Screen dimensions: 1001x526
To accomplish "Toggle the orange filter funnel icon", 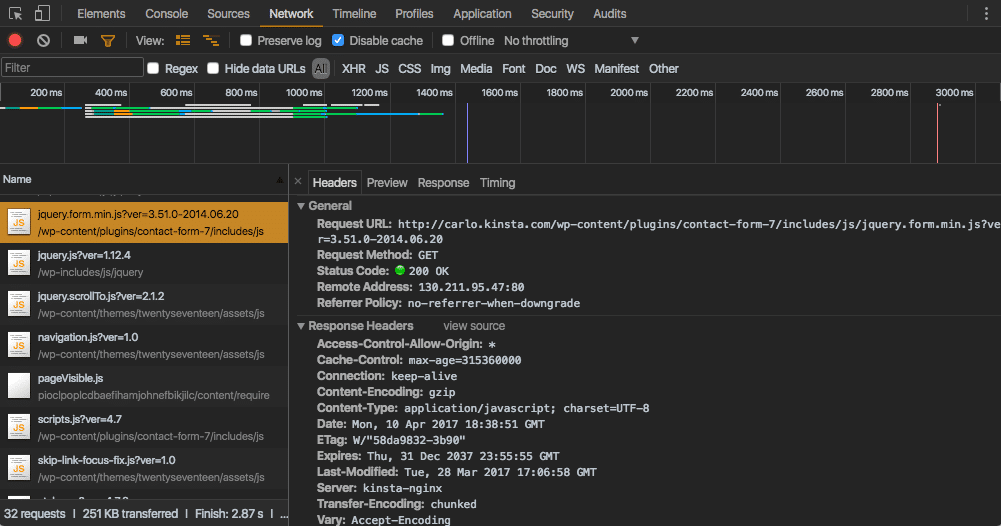I will pos(108,41).
